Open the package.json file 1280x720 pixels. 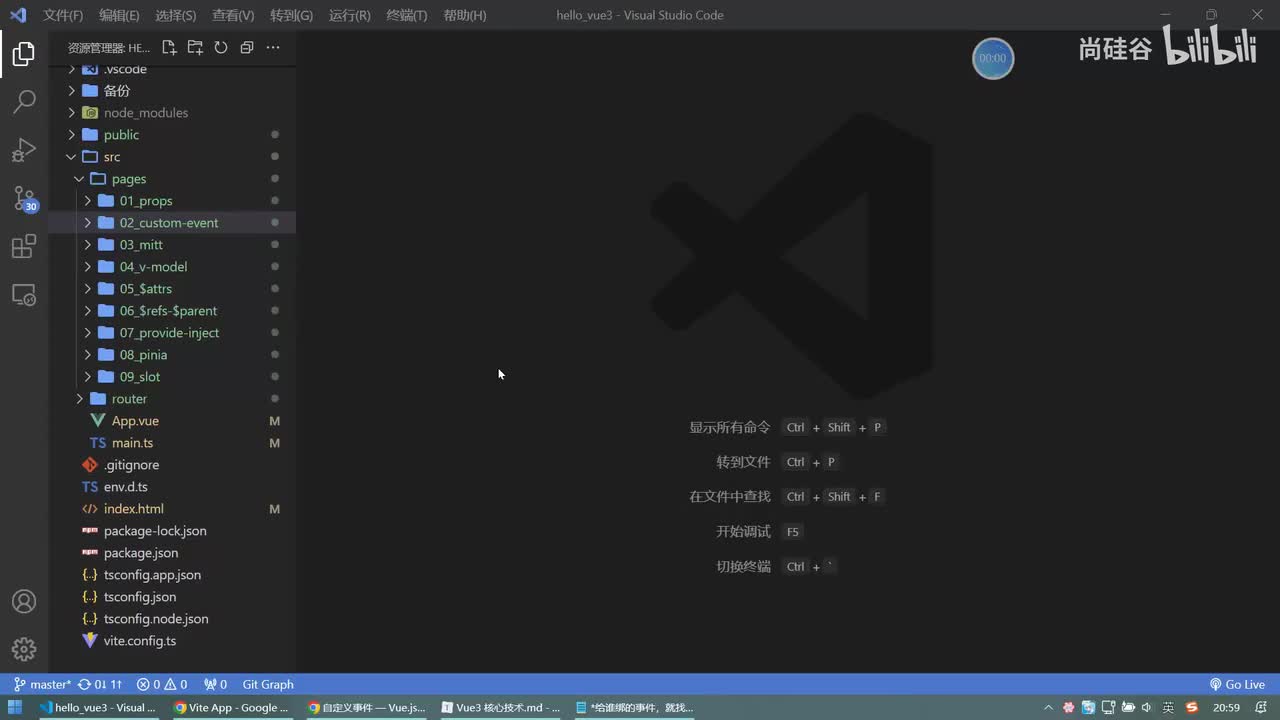tap(172, 553)
